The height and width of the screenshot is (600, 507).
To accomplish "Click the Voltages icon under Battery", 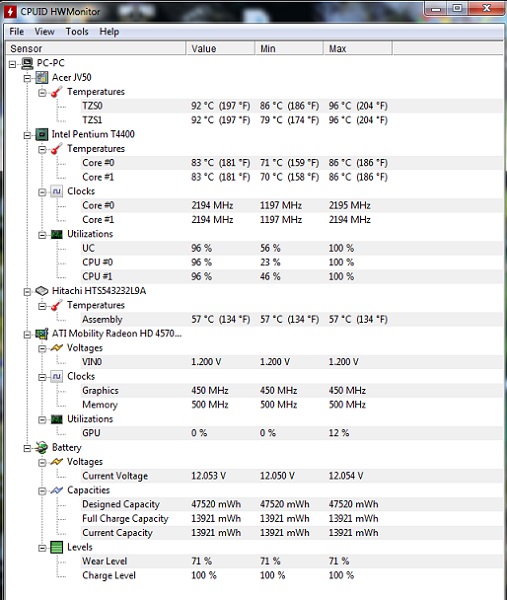I will coord(57,462).
